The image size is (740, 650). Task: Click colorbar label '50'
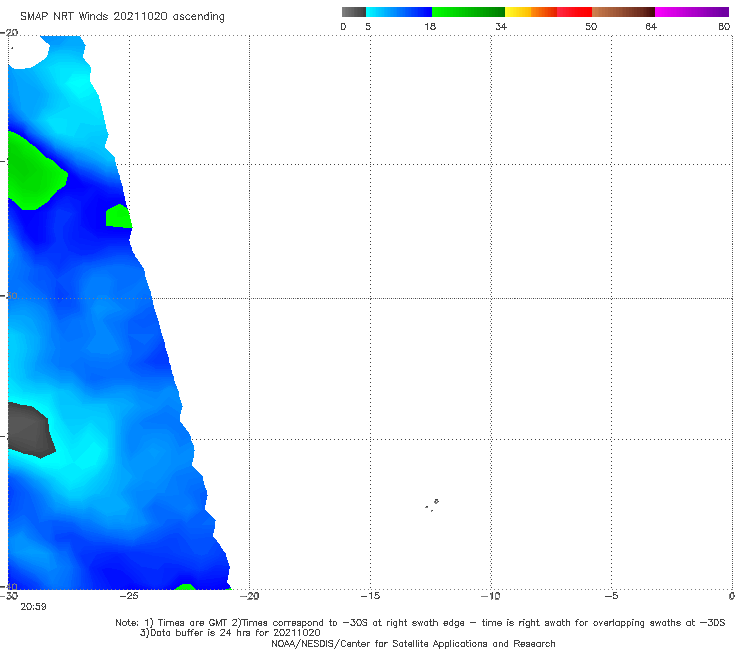[x=591, y=26]
